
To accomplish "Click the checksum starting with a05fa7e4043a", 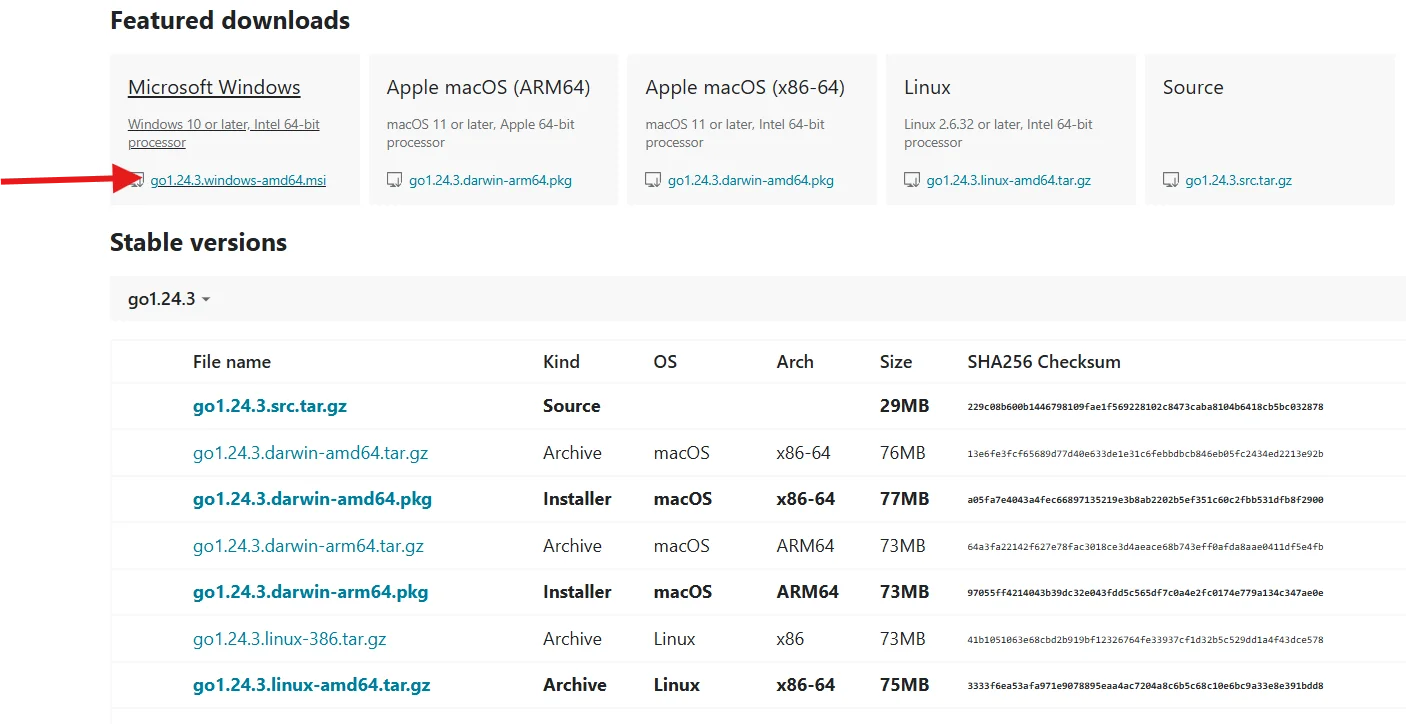I will coord(1146,500).
